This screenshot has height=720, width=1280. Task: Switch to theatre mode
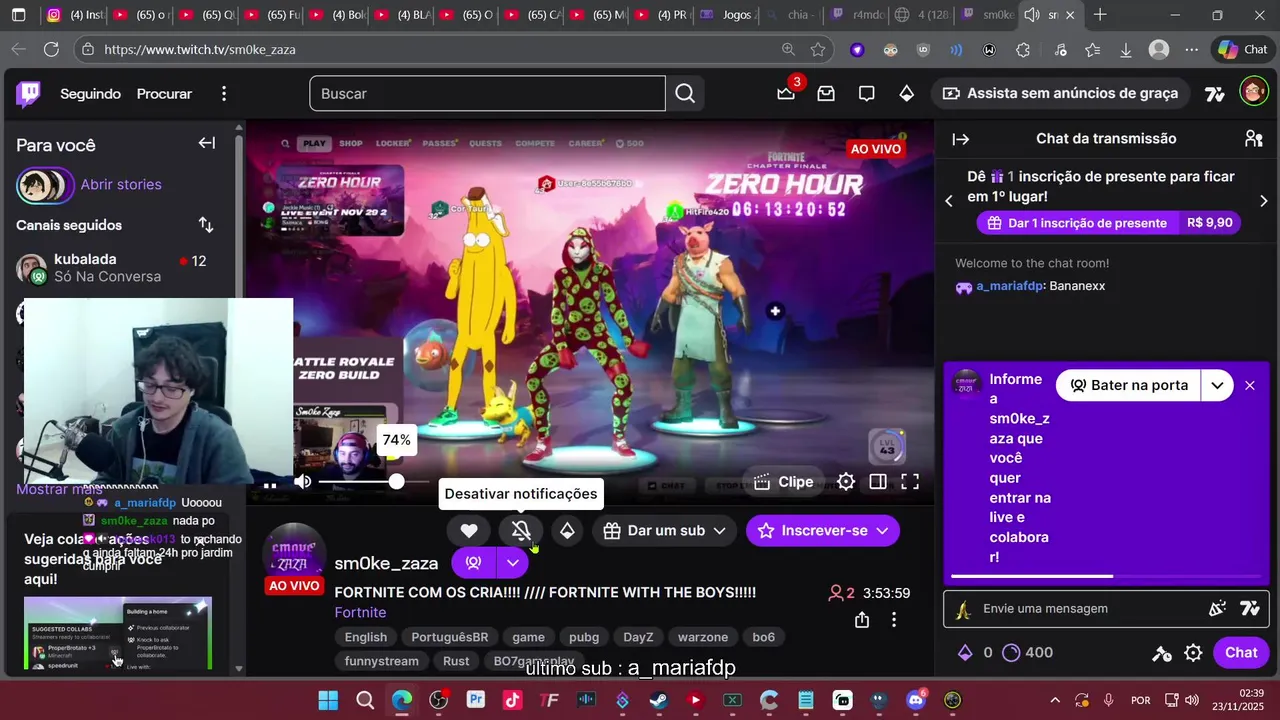click(878, 482)
